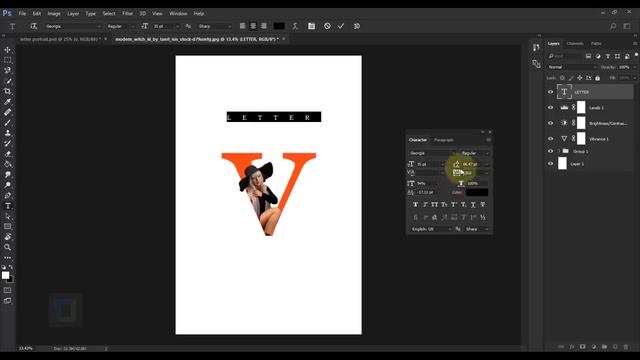Click text color swatch in options bar
The height and width of the screenshot is (360, 640).
click(279, 26)
